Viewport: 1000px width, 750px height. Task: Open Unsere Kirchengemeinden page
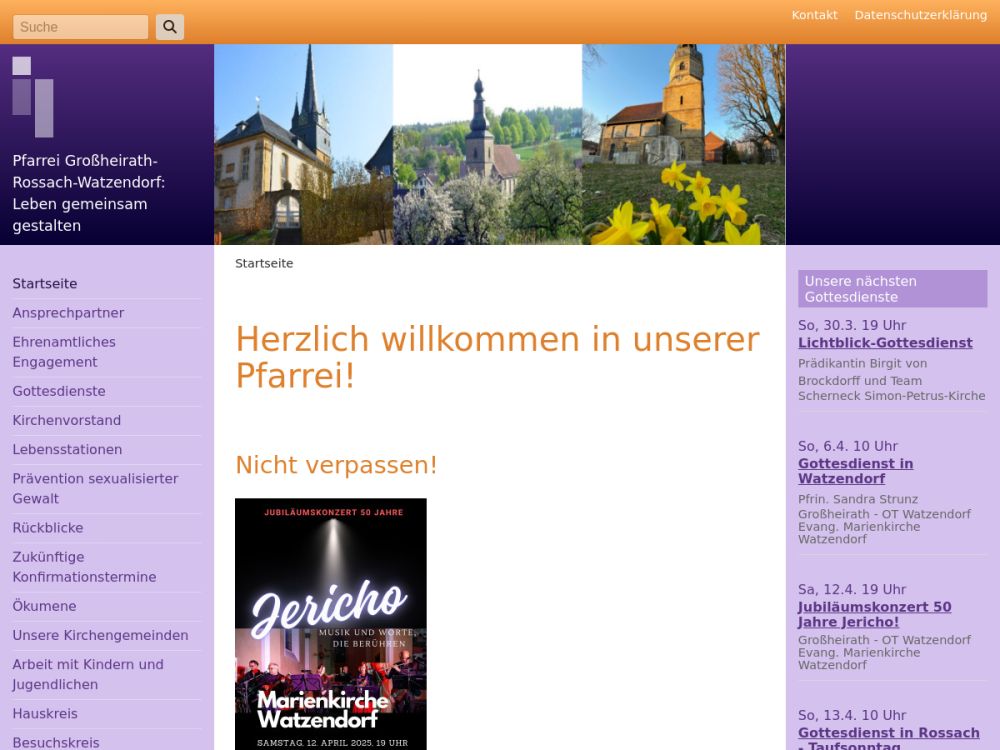[100, 635]
